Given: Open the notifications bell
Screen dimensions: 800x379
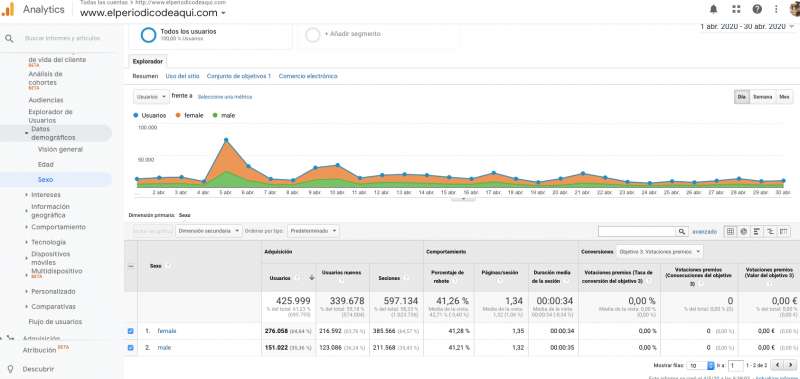Looking at the screenshot, I should click(713, 9).
